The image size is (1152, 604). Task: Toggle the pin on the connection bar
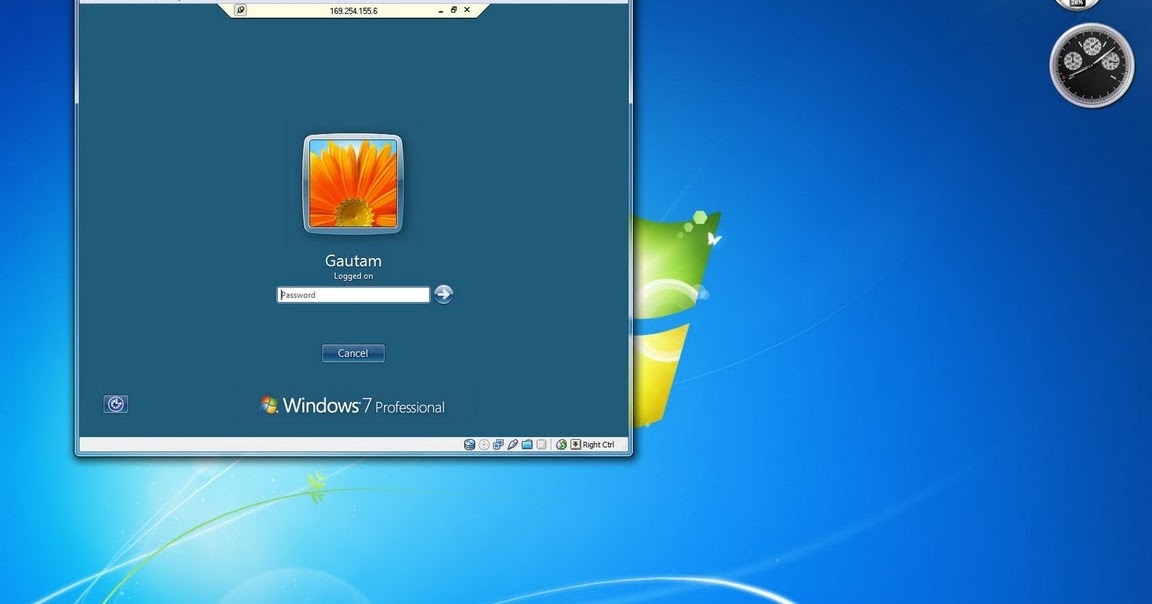click(240, 10)
